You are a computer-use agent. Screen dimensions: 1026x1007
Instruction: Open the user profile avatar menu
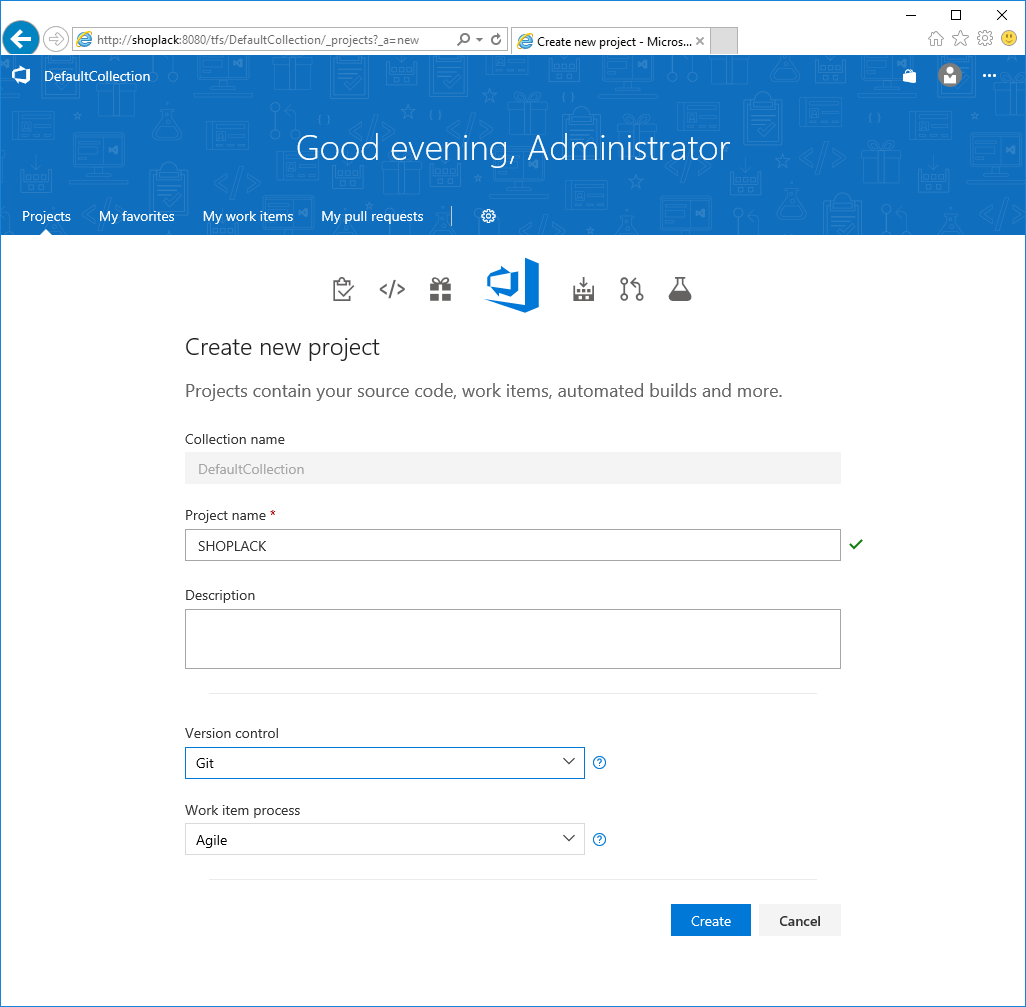pyautogui.click(x=949, y=76)
